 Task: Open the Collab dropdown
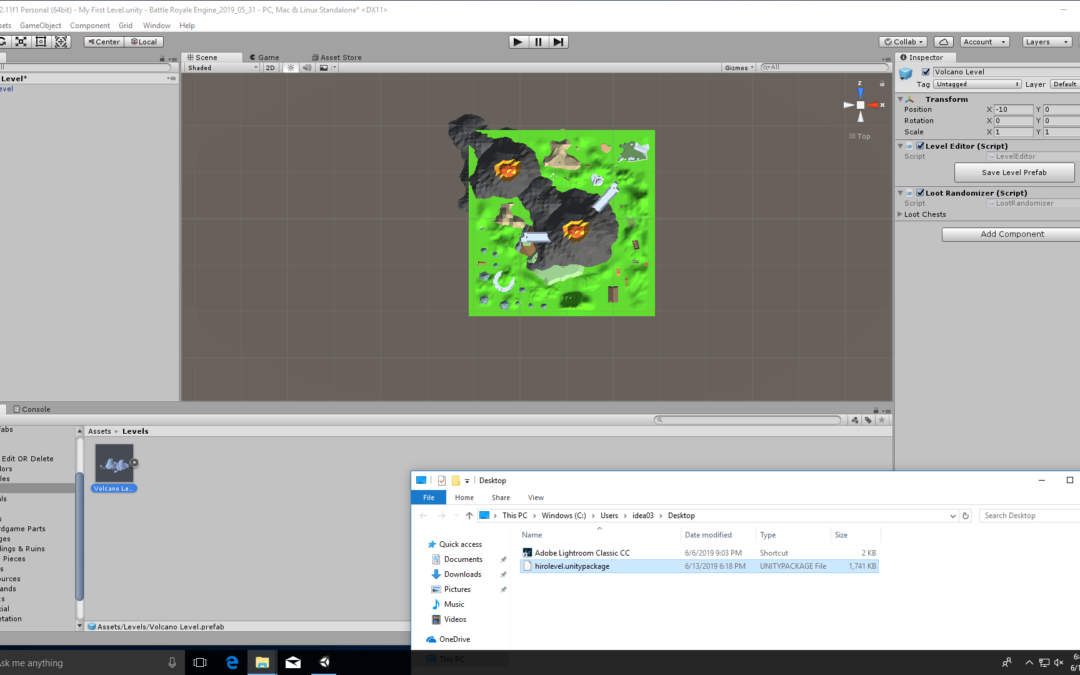pos(904,42)
